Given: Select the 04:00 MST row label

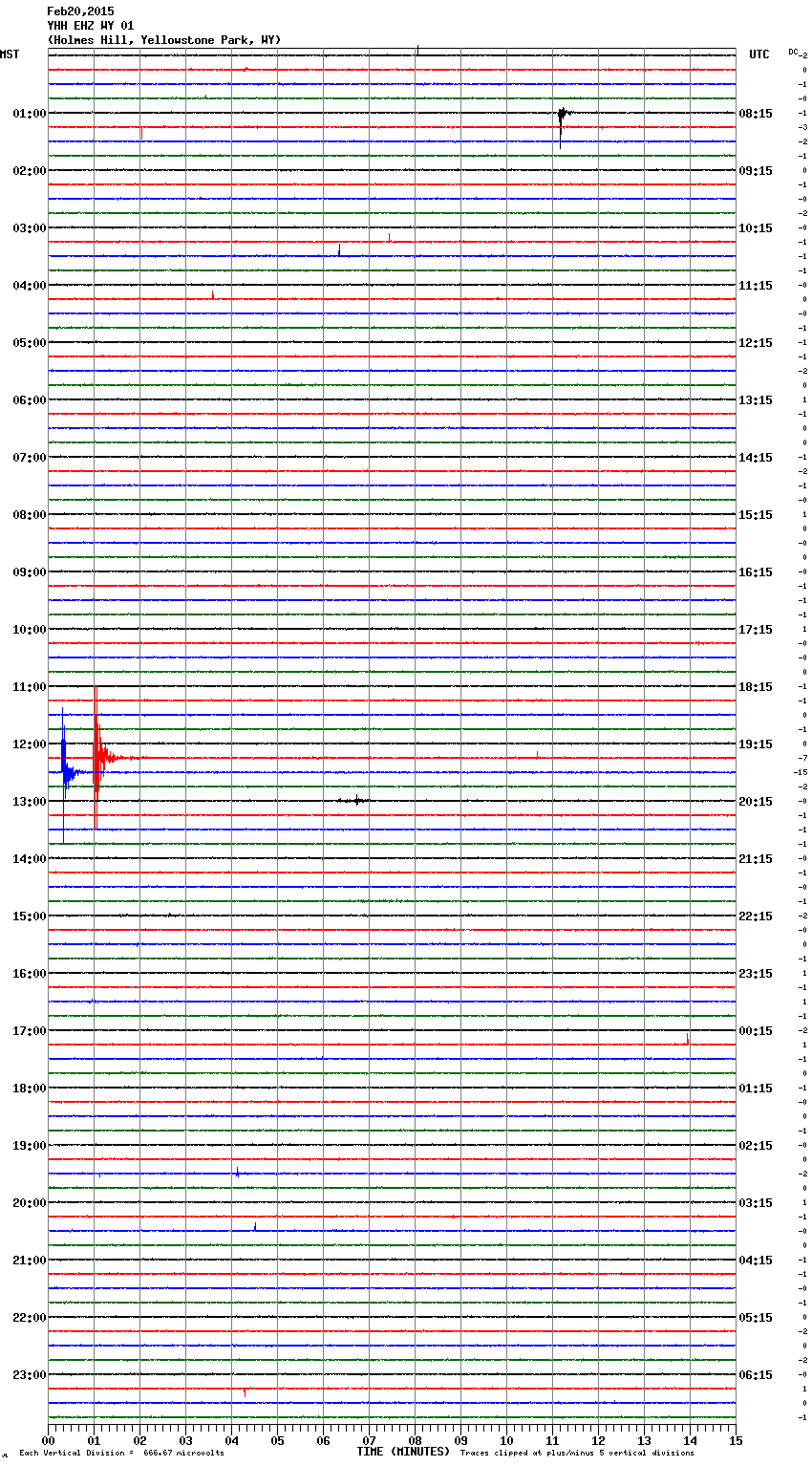Looking at the screenshot, I should click(30, 286).
